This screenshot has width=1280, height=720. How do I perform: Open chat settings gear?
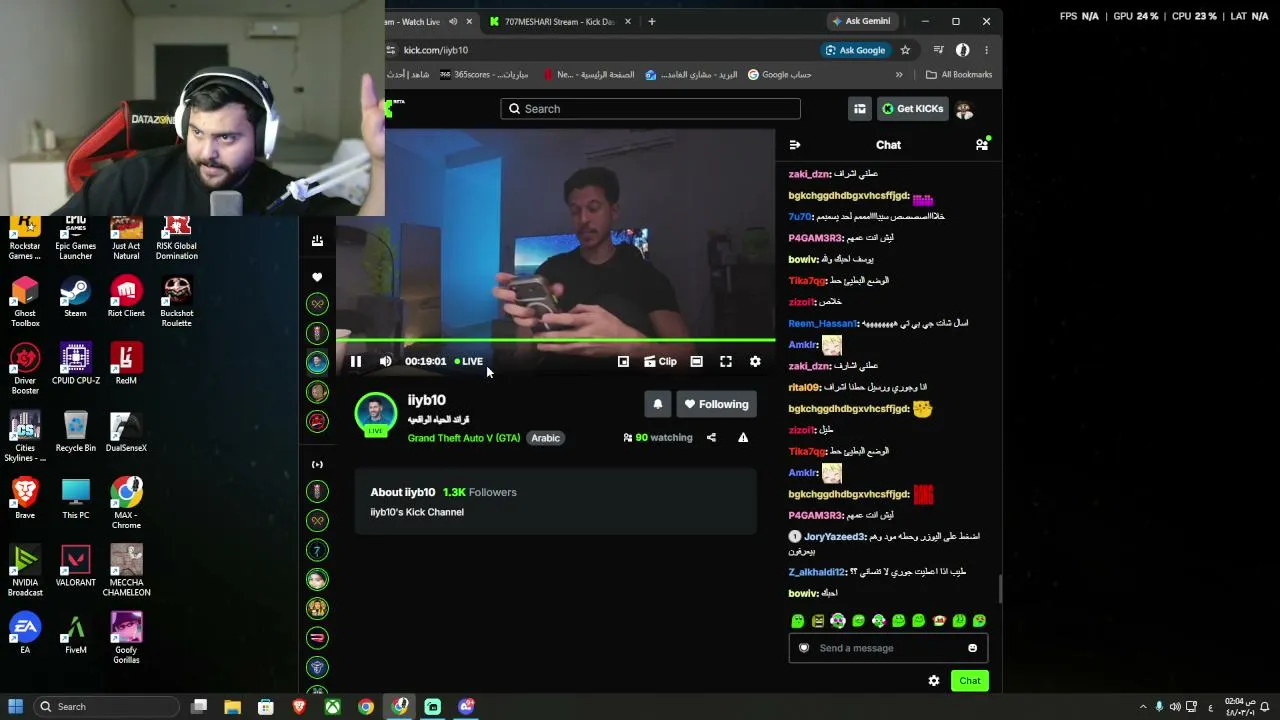click(934, 681)
